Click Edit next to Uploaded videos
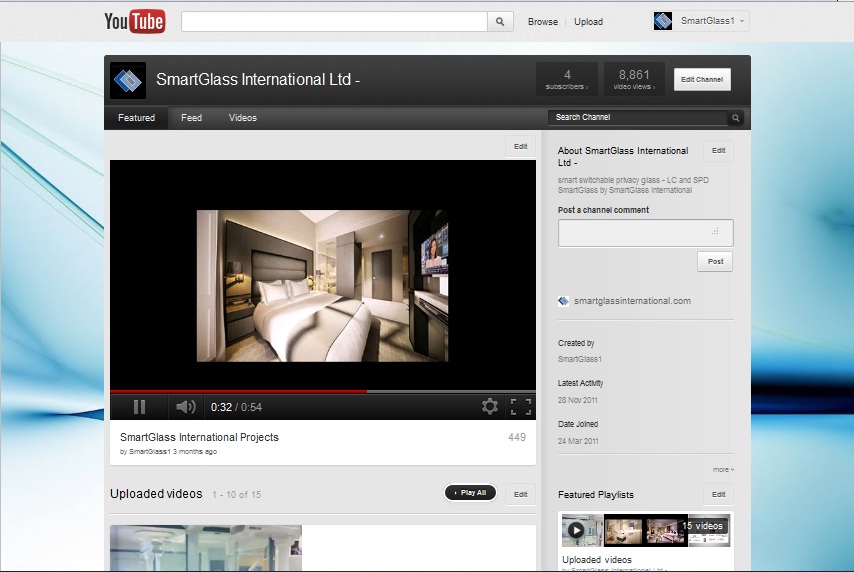The image size is (854, 572). pyautogui.click(x=521, y=494)
